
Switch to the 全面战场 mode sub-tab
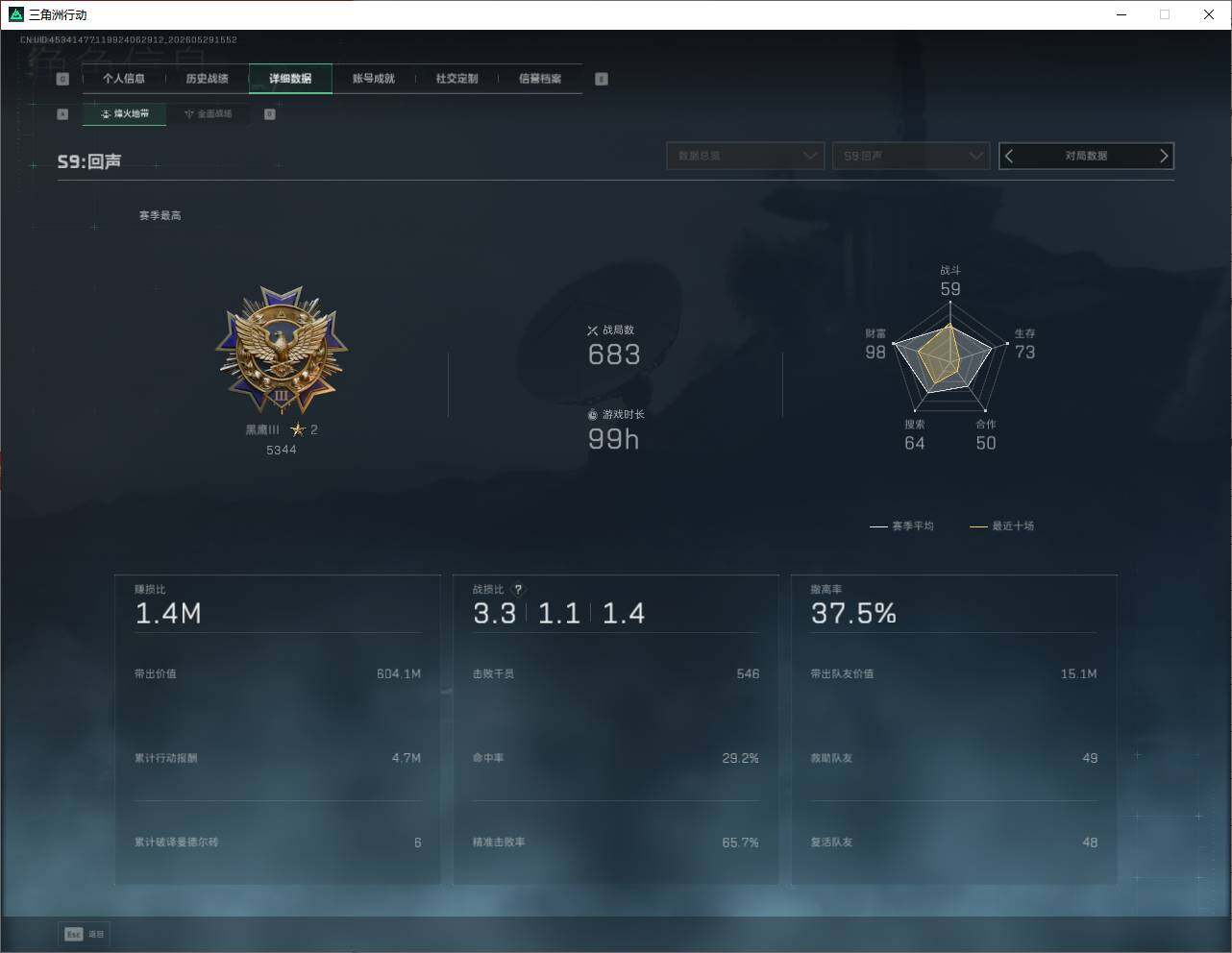208,114
